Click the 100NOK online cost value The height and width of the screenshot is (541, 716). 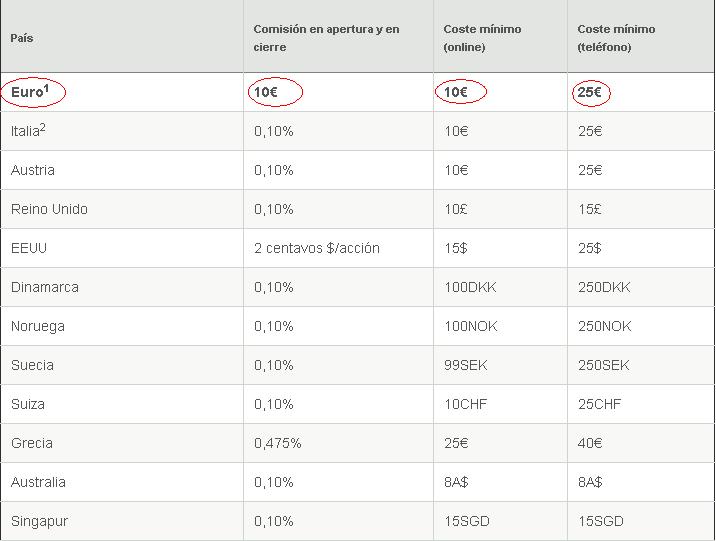click(470, 326)
